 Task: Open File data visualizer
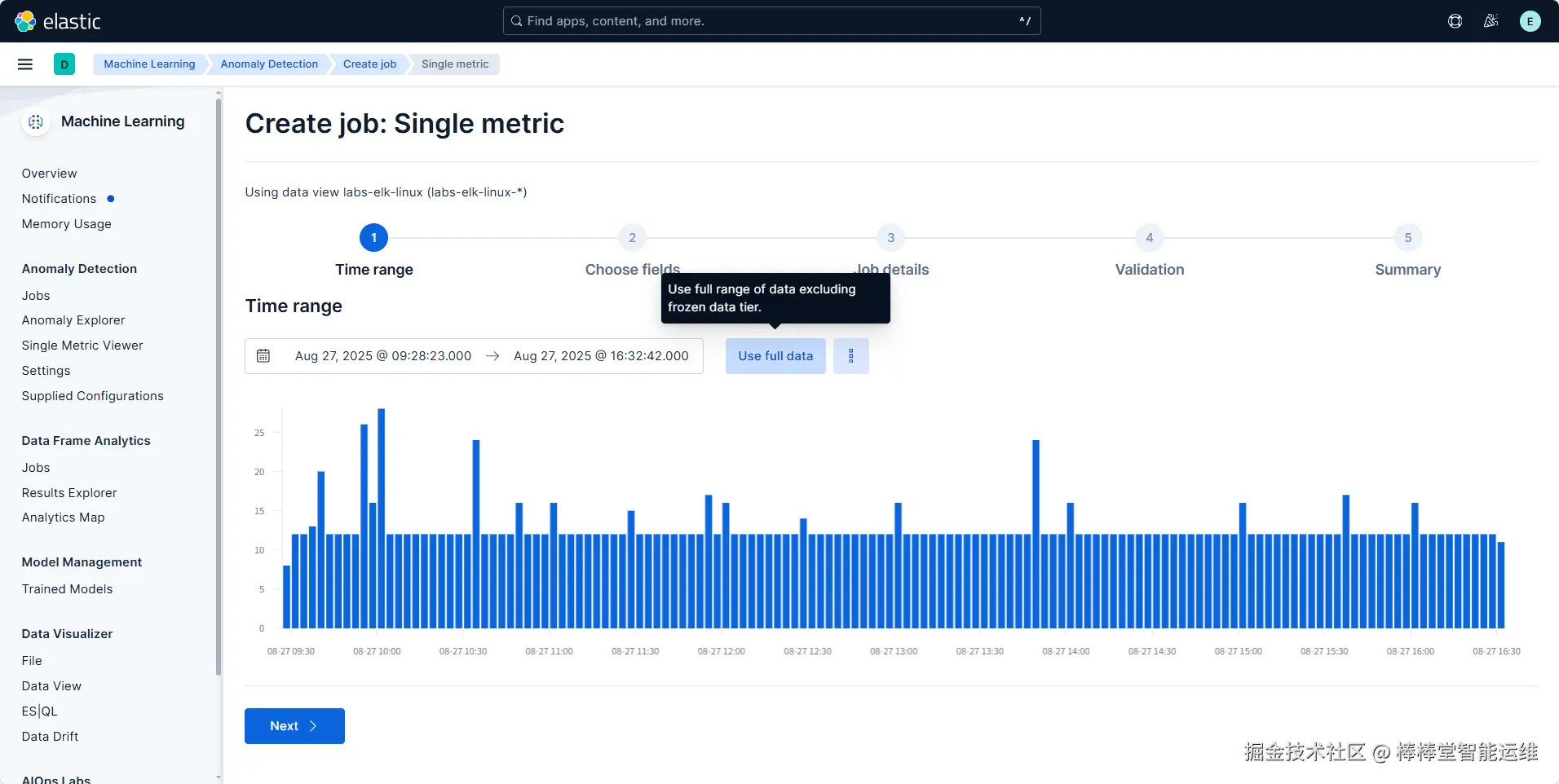point(32,661)
